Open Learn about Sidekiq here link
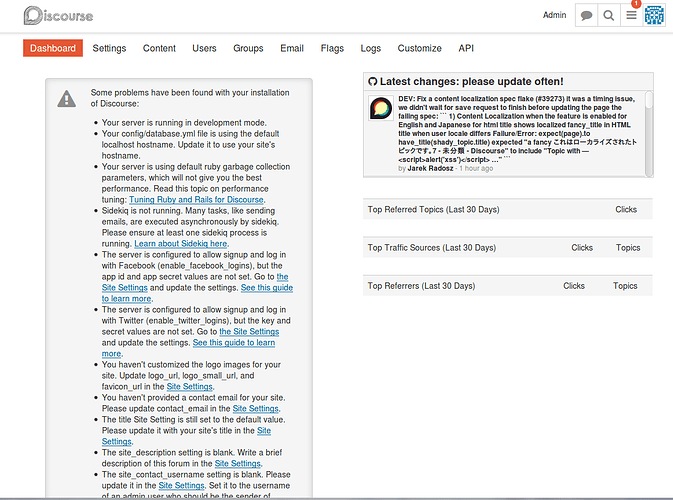 click(181, 243)
